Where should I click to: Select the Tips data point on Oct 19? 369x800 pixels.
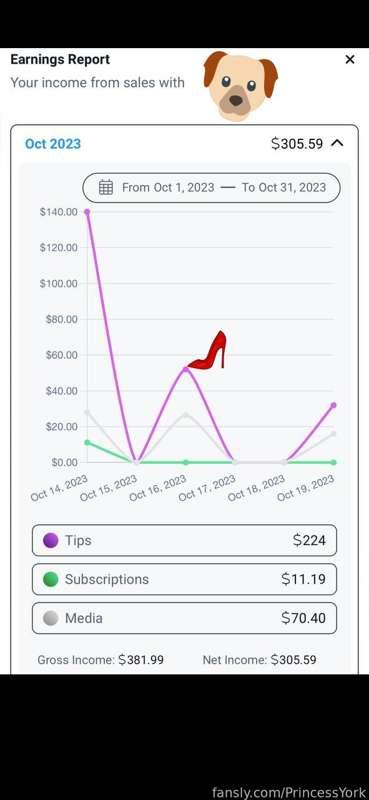[334, 405]
